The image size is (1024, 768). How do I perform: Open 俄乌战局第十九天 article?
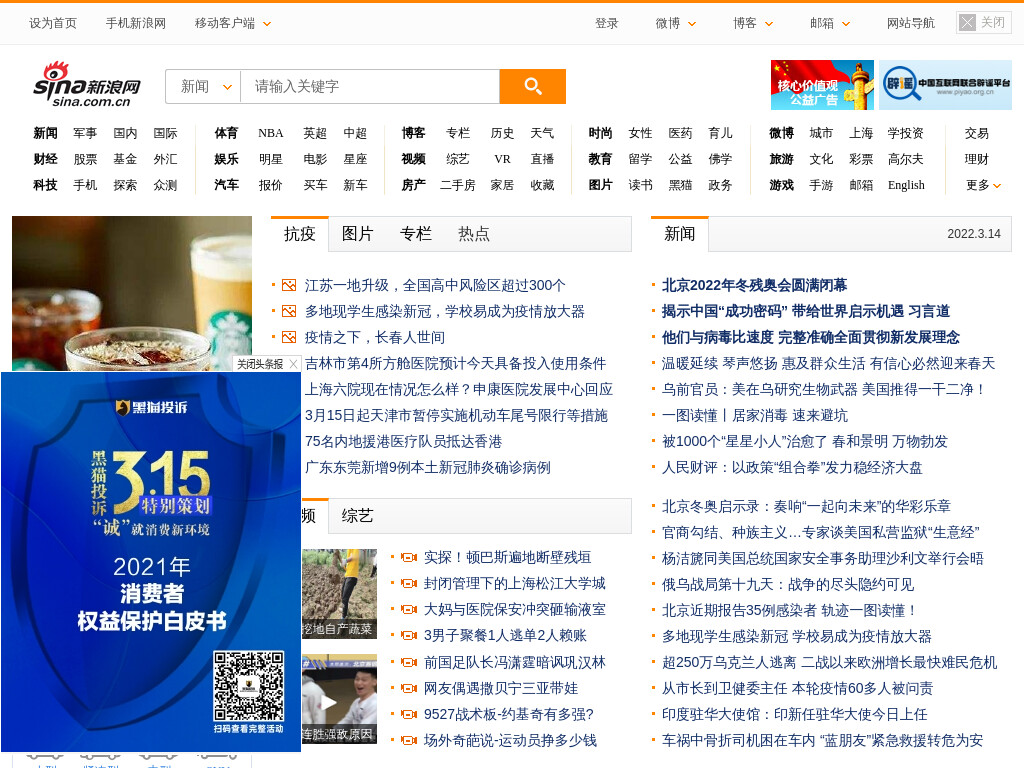click(788, 584)
